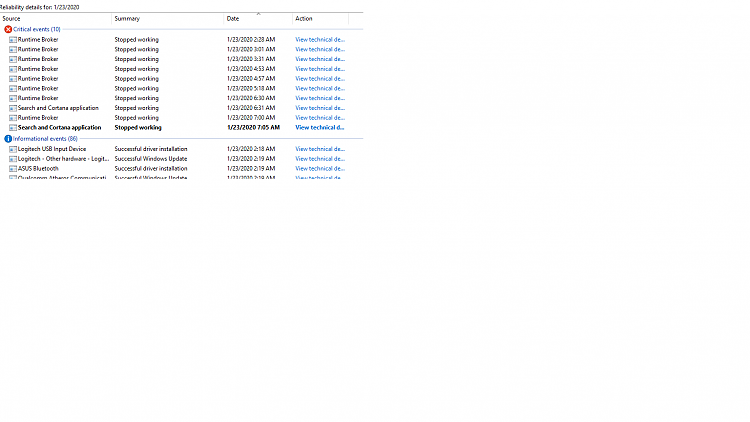Click the red Critical events error icon

[8, 30]
